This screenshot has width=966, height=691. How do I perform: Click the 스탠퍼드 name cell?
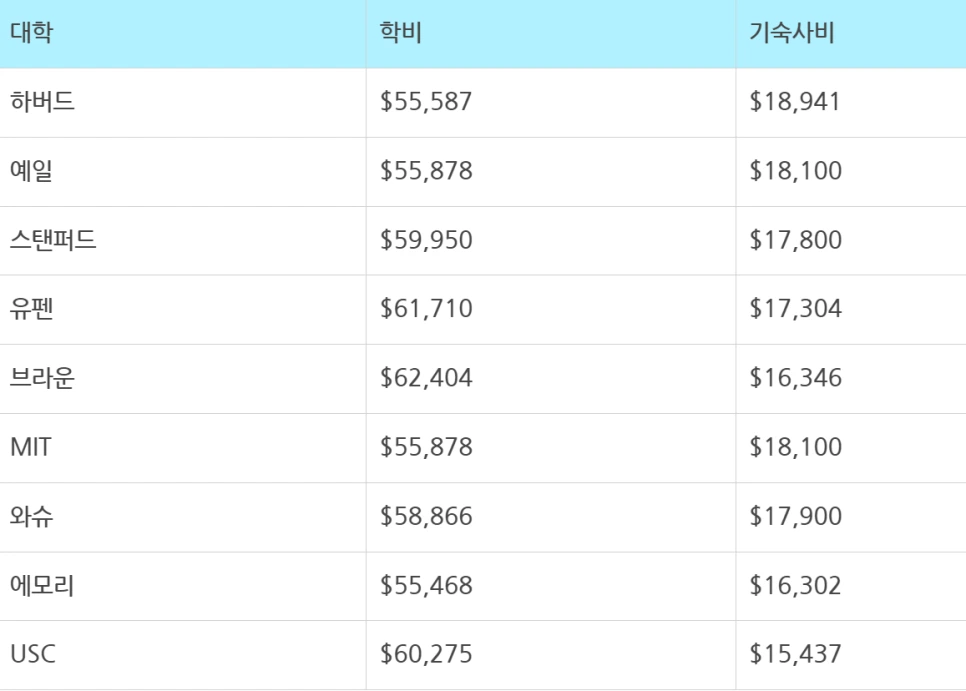click(53, 240)
